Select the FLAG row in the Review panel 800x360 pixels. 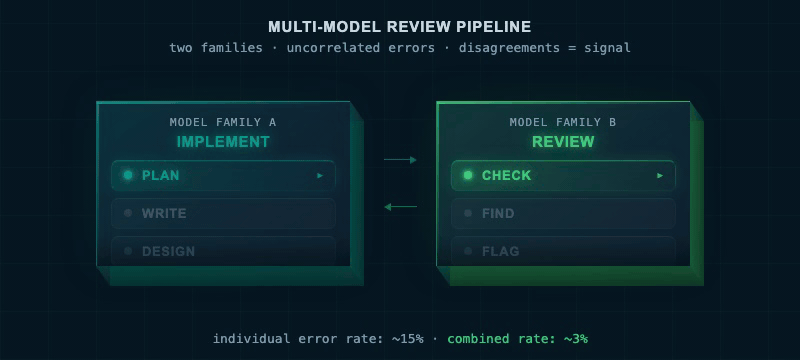click(x=563, y=251)
